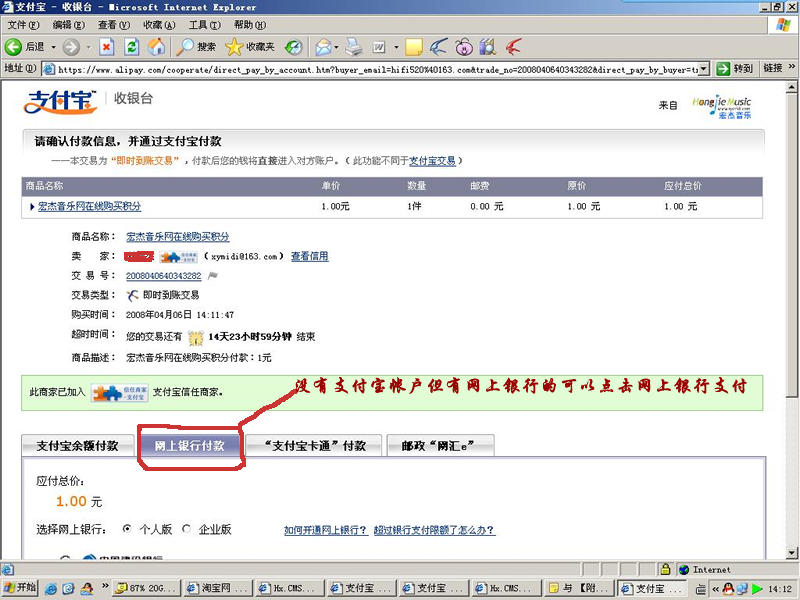Open Internet Explorer from quick launch
Viewport: 800px width, 600px height.
51,588
